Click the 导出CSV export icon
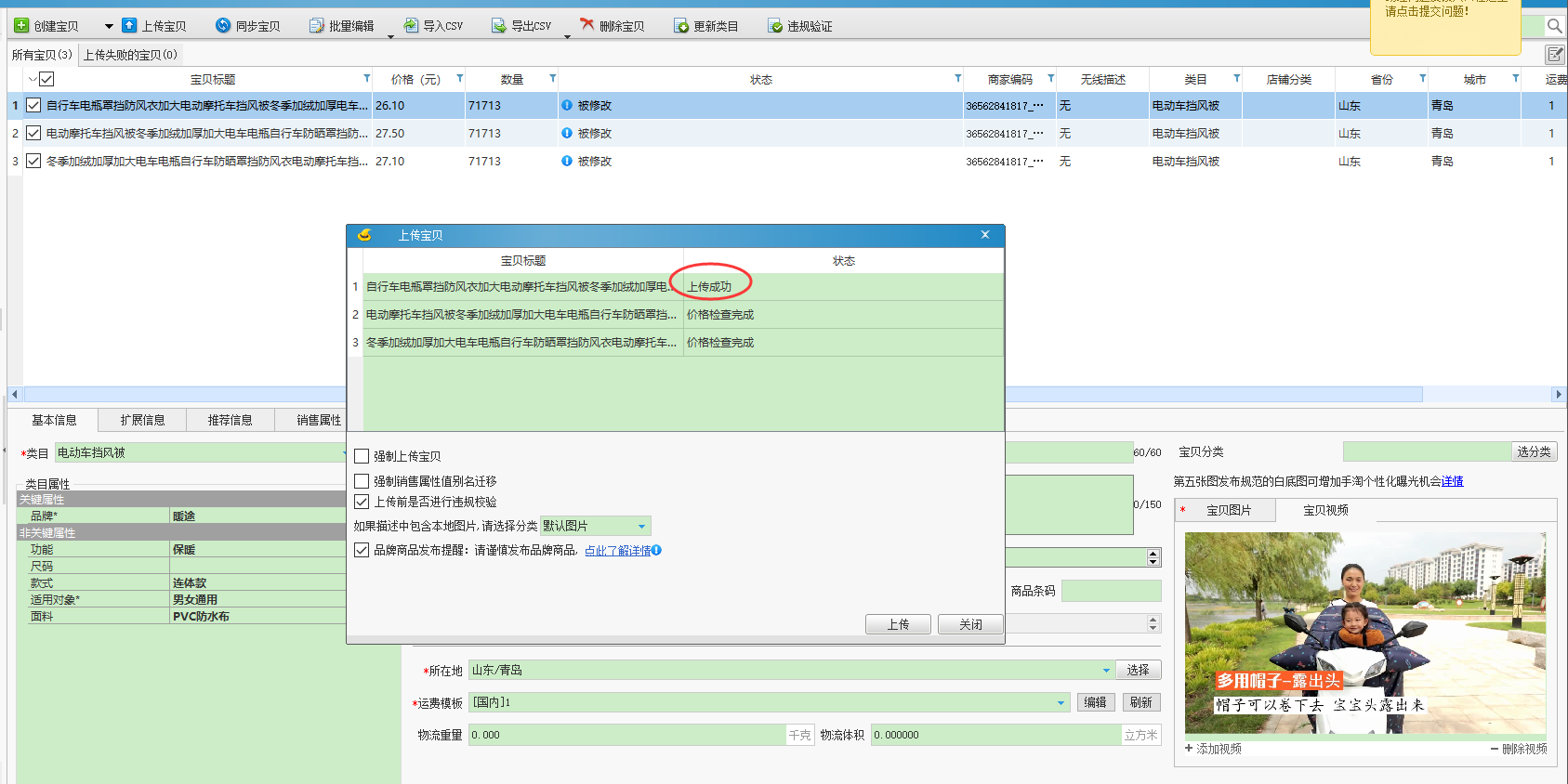The image size is (1568, 784). (499, 26)
